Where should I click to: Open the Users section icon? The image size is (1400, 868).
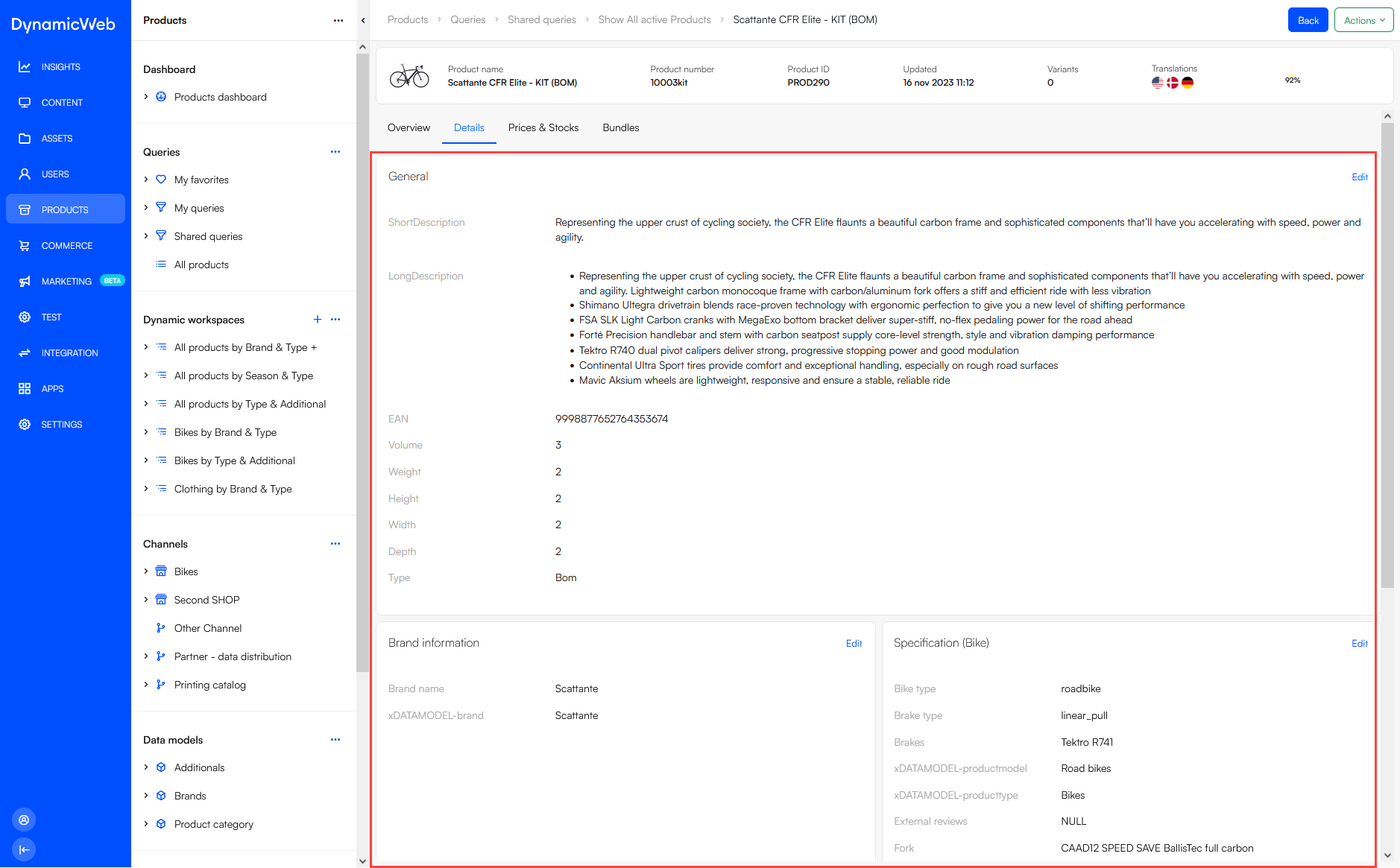[25, 174]
